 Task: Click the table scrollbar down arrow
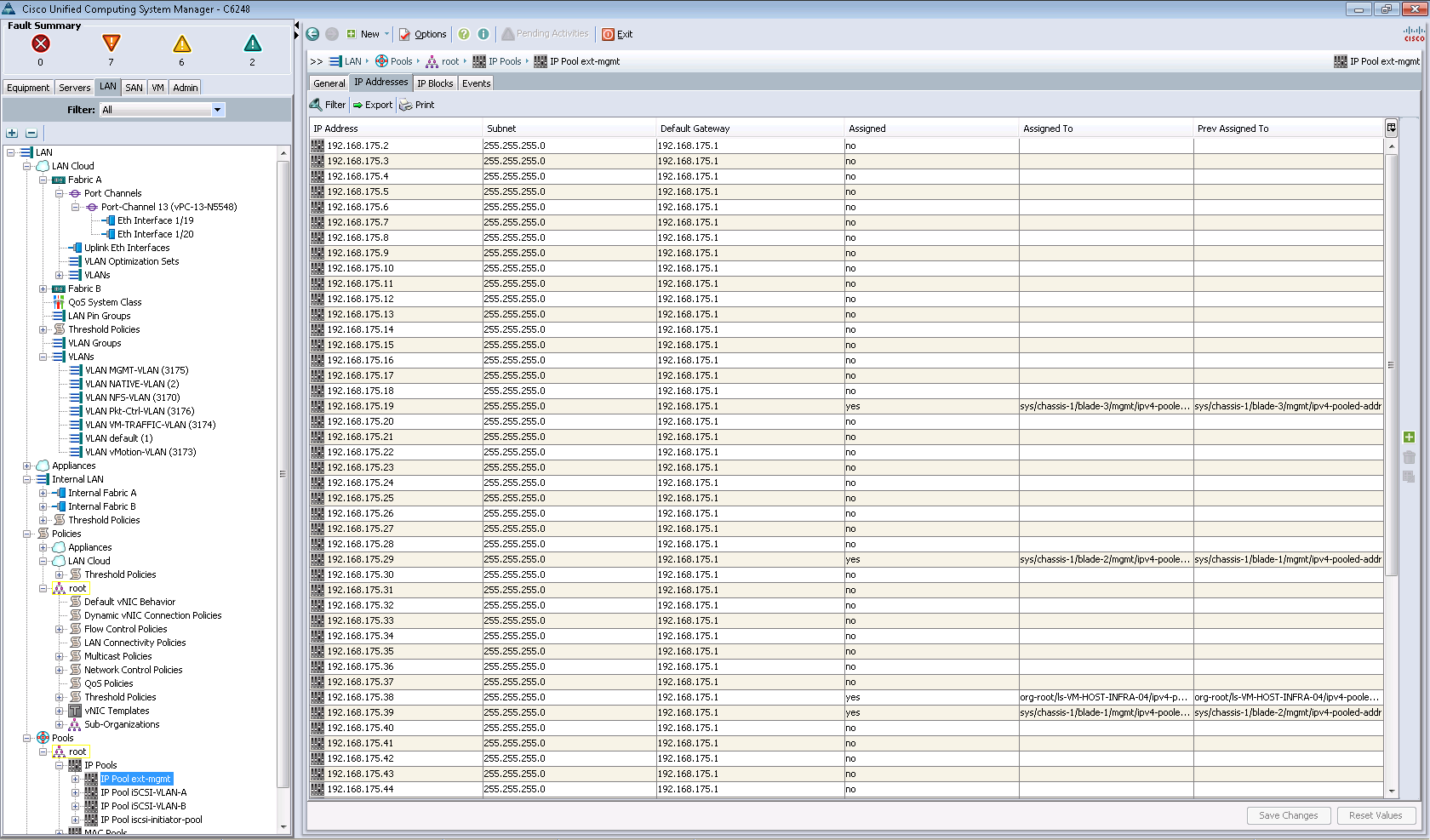tap(1391, 791)
